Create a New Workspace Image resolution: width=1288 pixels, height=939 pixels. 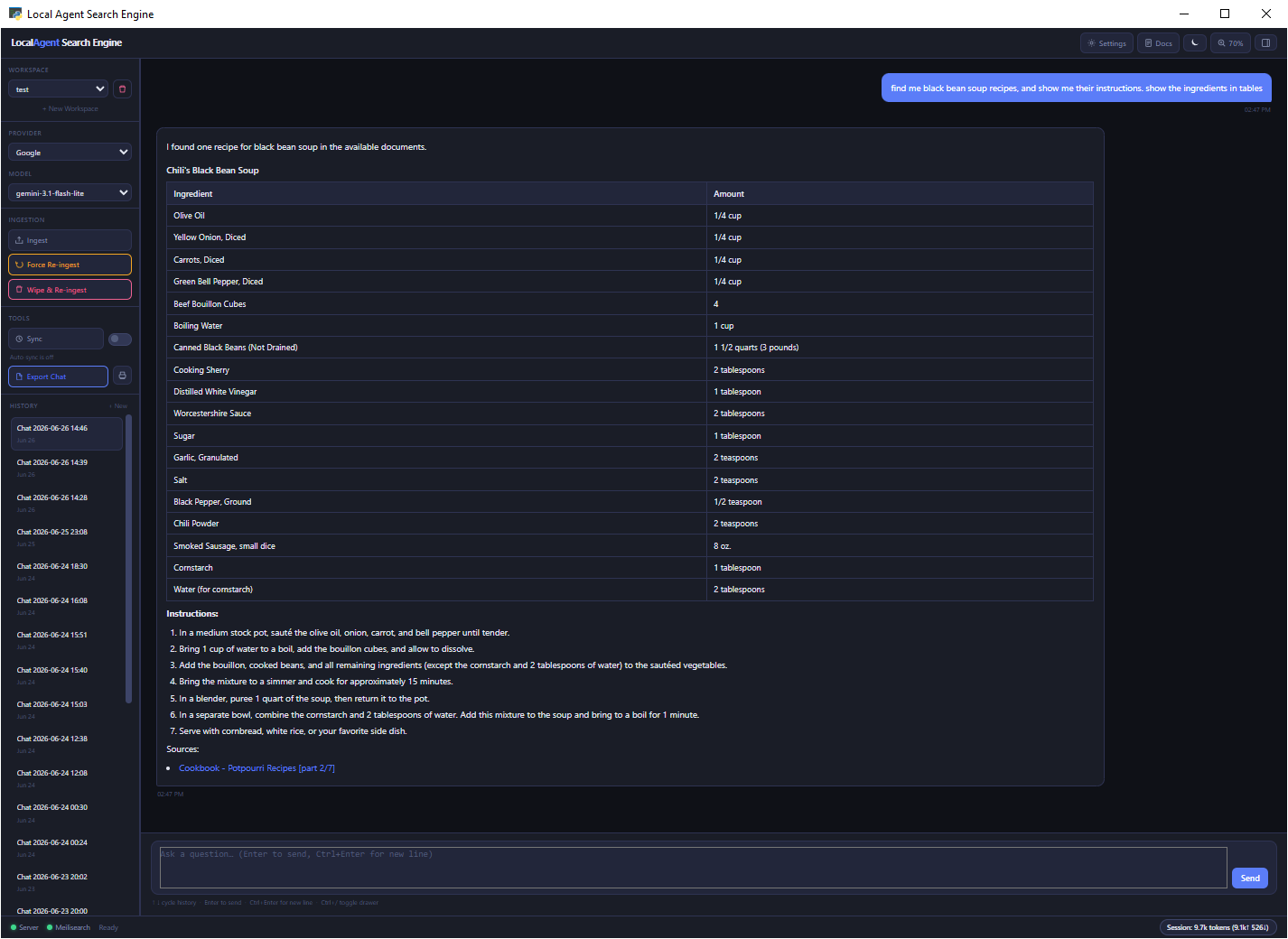coord(70,108)
